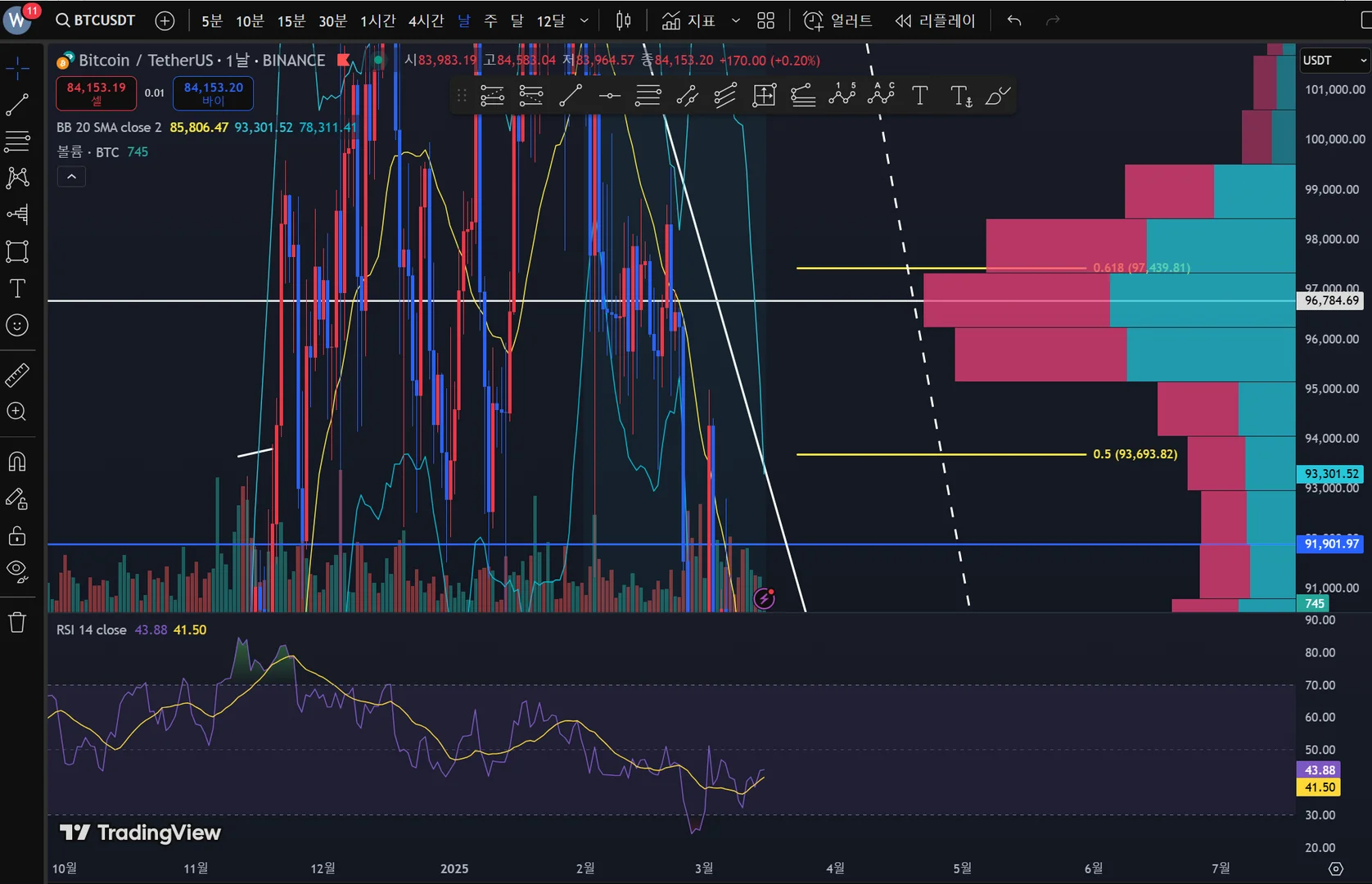Change the candlestick chart style
The width and height of the screenshot is (1372, 884).
pos(624,20)
